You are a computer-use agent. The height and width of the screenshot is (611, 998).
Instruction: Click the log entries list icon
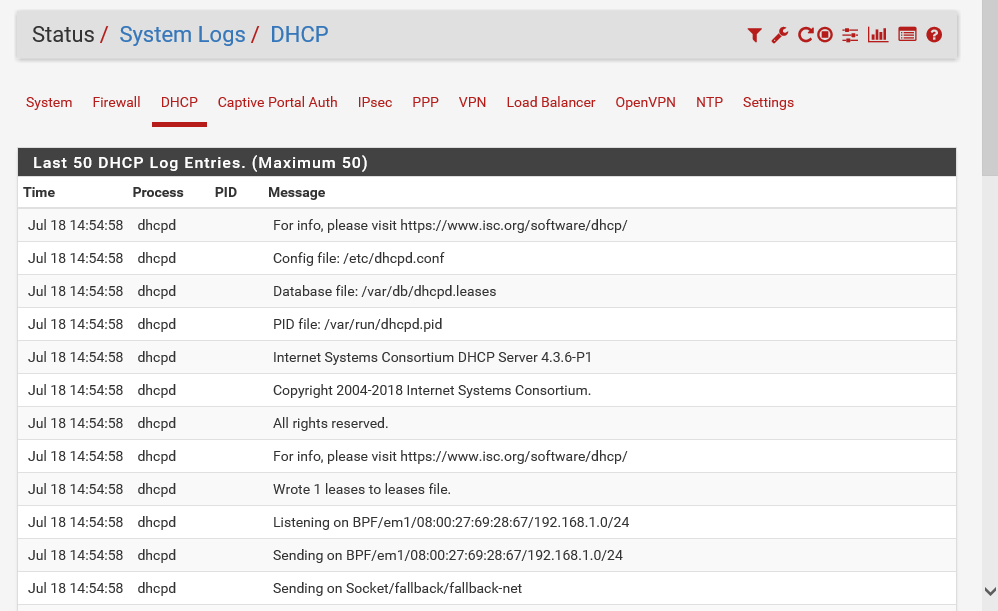tap(907, 35)
